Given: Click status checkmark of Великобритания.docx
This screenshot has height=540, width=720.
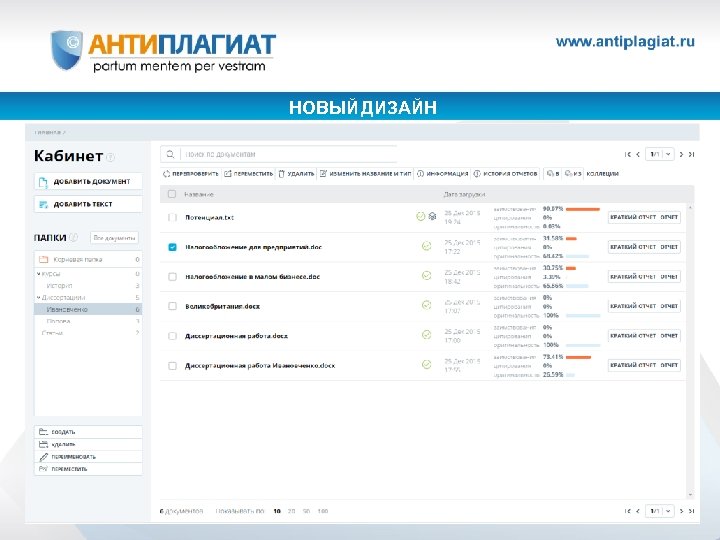Looking at the screenshot, I should (427, 305).
